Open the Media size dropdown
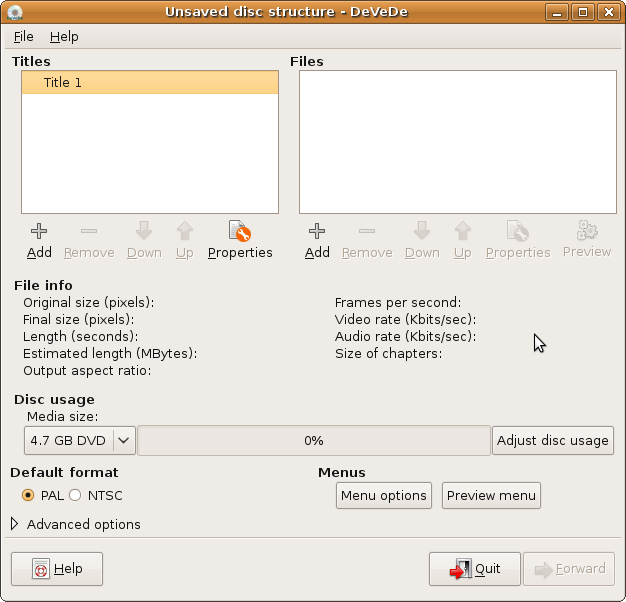Viewport: 626px width, 602px height. [x=80, y=440]
